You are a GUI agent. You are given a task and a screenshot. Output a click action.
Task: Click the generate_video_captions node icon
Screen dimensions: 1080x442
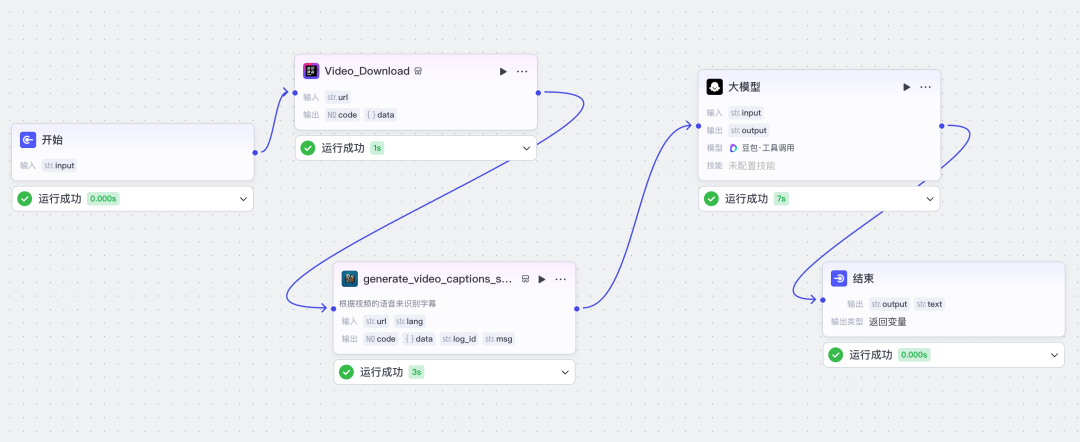point(350,279)
